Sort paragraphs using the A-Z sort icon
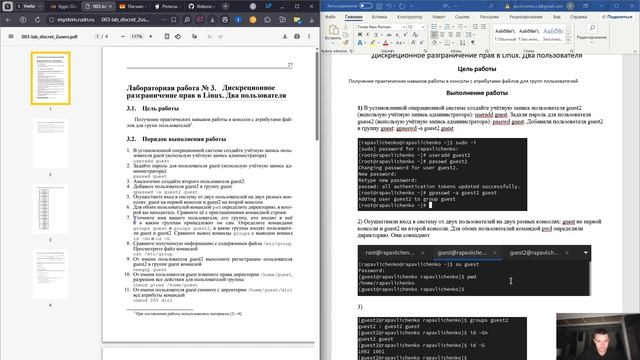The image size is (640, 360). click(x=463, y=43)
